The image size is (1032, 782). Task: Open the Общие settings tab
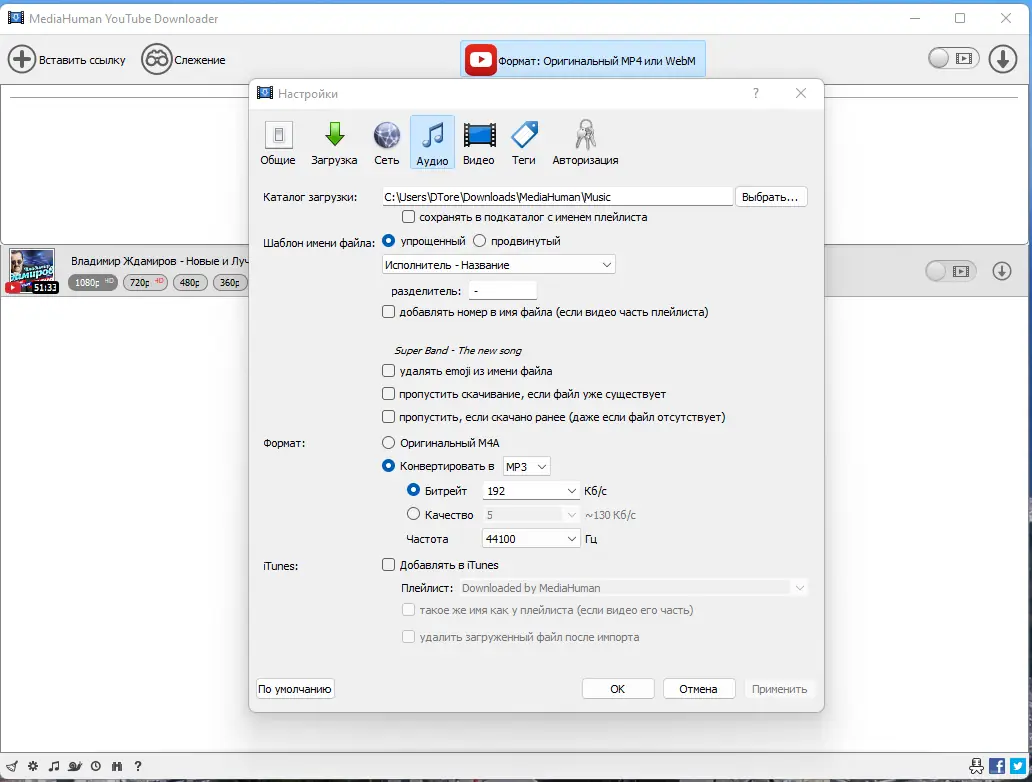(278, 142)
